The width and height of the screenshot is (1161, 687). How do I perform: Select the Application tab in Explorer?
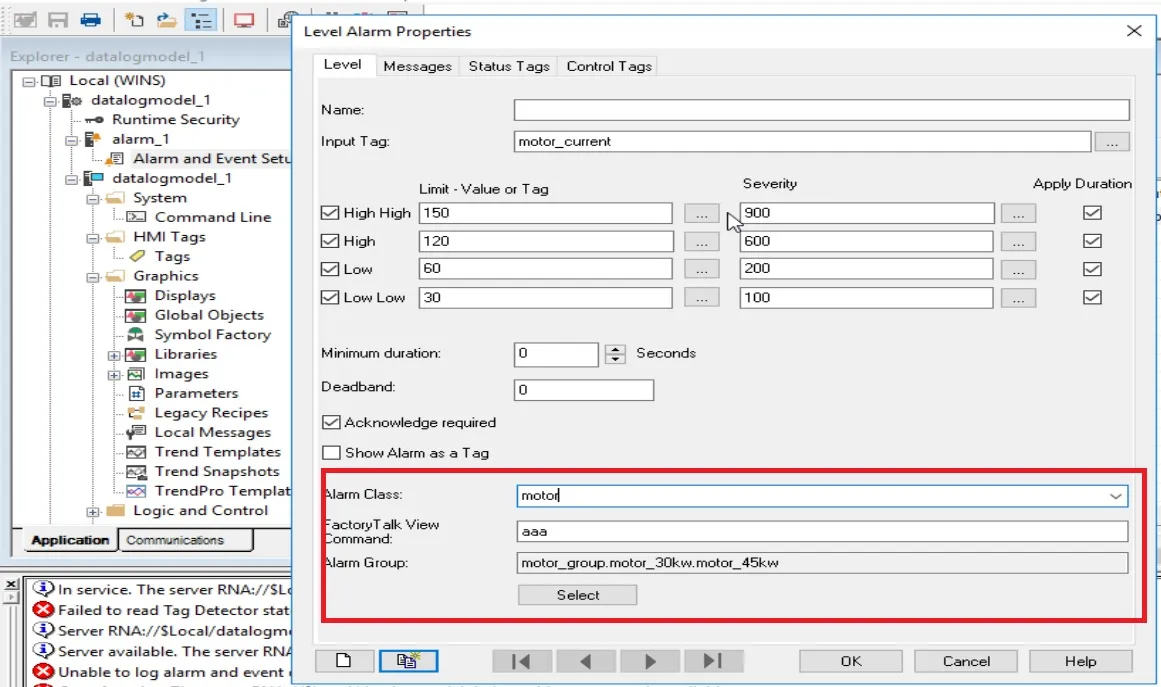[x=70, y=540]
